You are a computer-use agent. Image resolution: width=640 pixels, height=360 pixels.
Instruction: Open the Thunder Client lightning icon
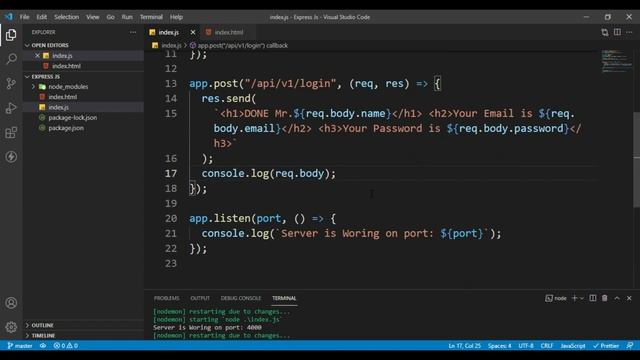pyautogui.click(x=11, y=157)
